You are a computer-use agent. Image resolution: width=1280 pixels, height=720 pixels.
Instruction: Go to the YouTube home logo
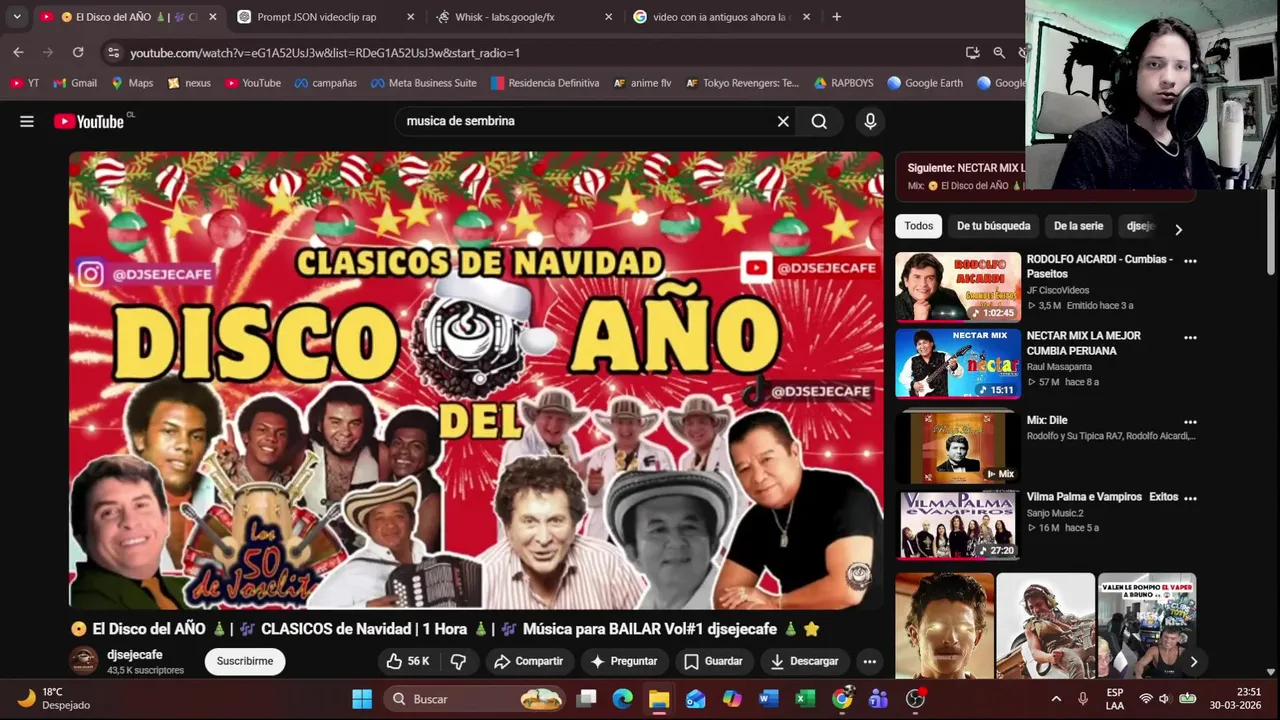tap(89, 121)
